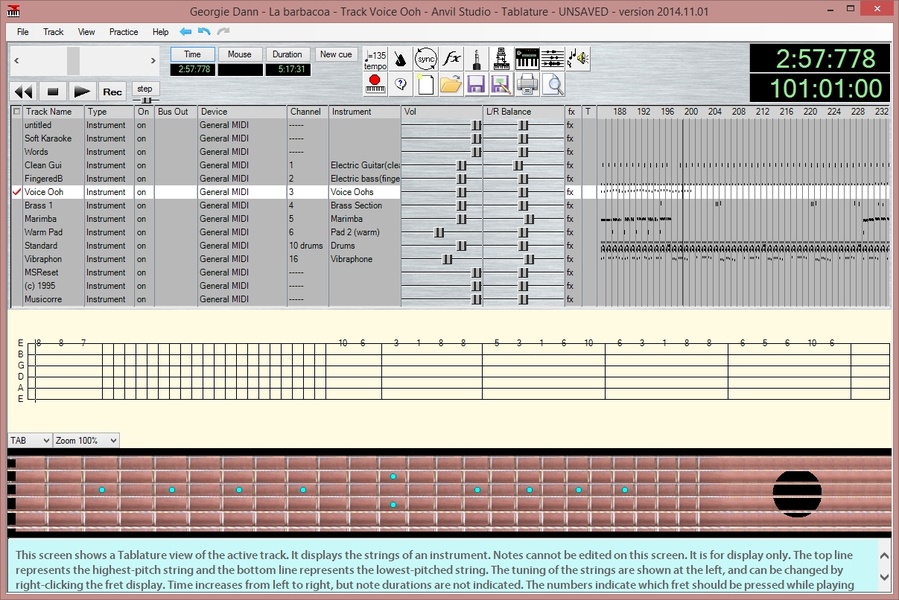Select the piano keyboard view icon
Screen dimensions: 899x600
tap(527, 58)
